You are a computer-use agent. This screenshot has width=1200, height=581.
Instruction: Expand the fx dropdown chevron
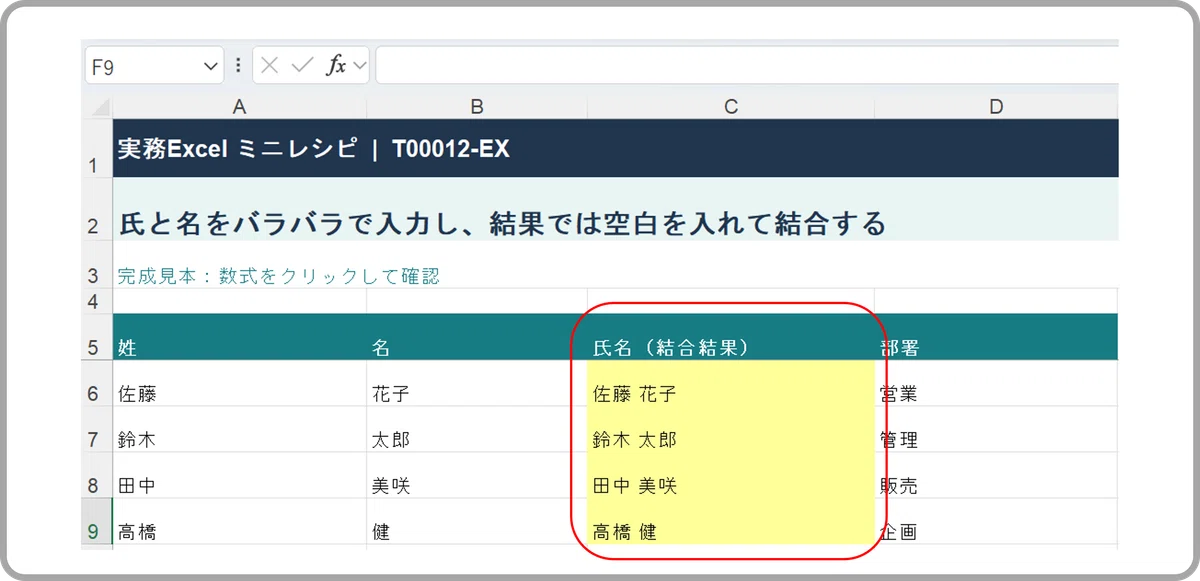click(x=360, y=66)
